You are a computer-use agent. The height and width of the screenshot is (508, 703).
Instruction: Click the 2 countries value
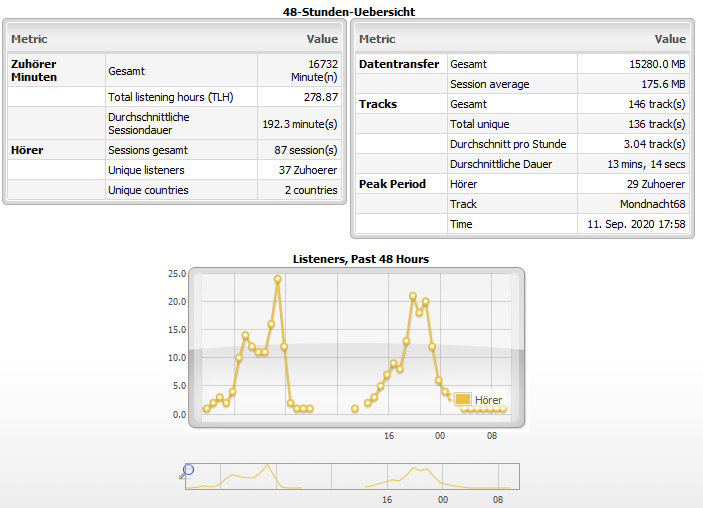(311, 190)
